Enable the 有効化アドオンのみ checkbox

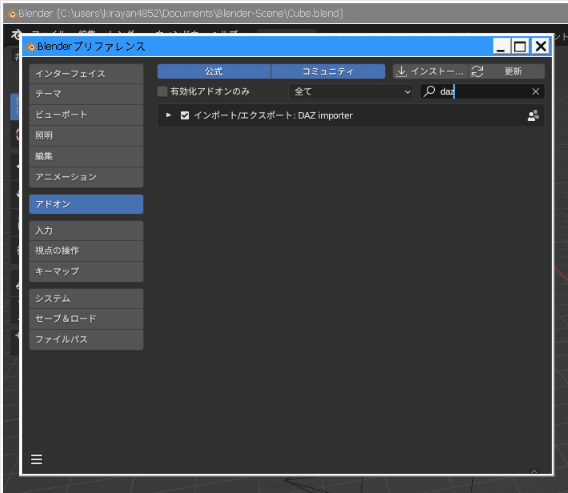[x=162, y=91]
